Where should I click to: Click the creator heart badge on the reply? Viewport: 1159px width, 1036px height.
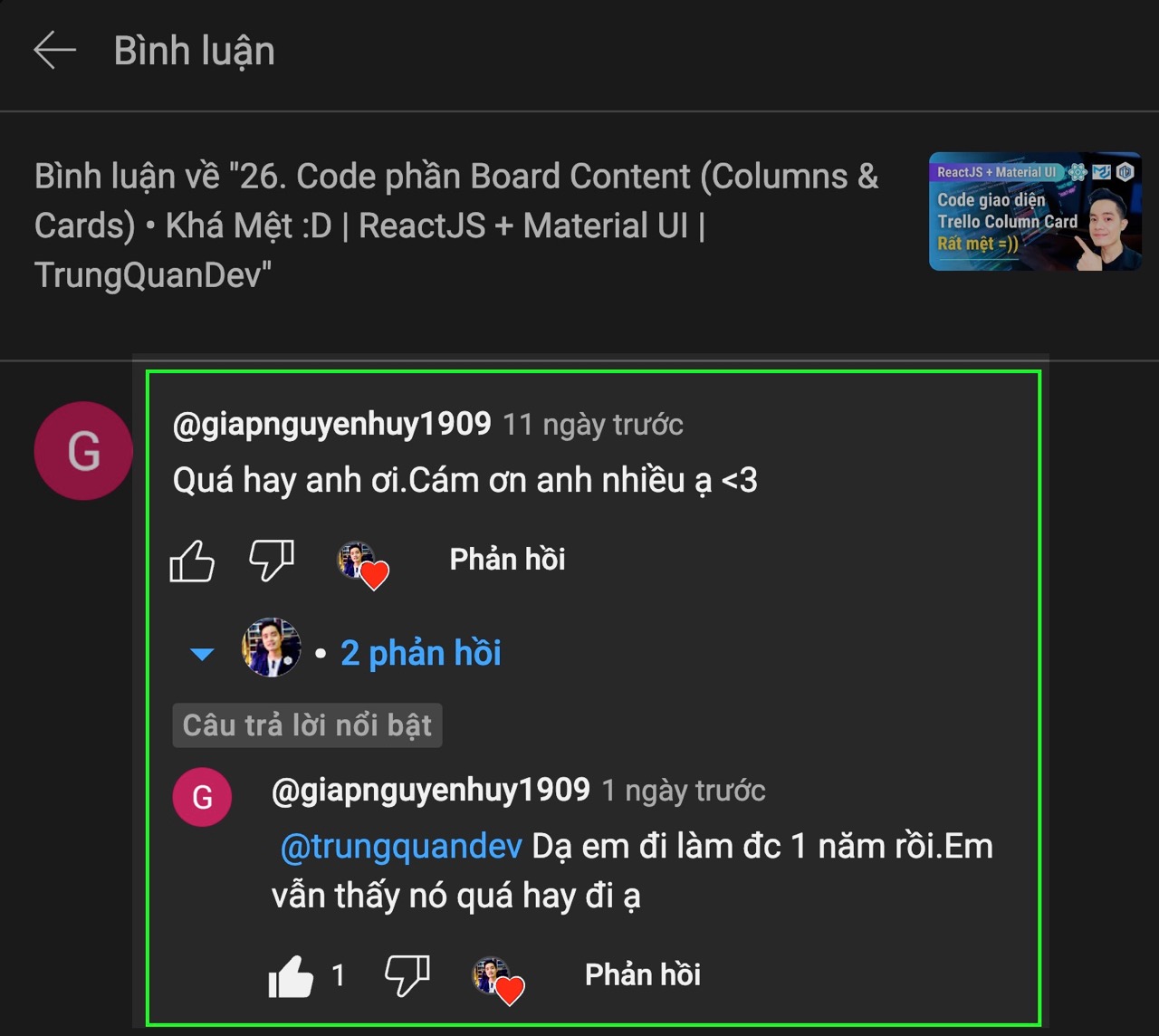point(498,981)
